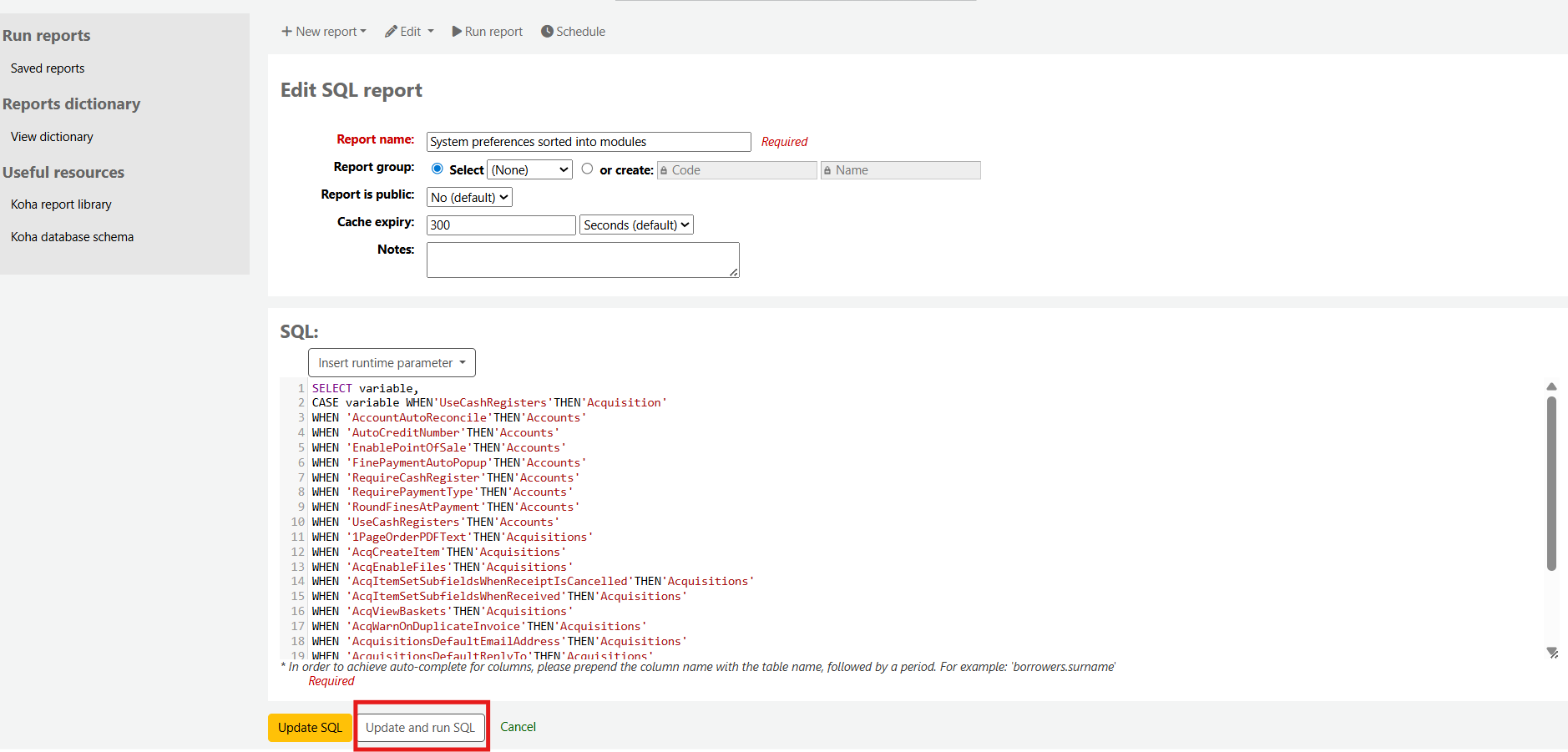Viewport: 1568px width, 752px height.
Task: Open the Koha report library link
Action: point(61,204)
